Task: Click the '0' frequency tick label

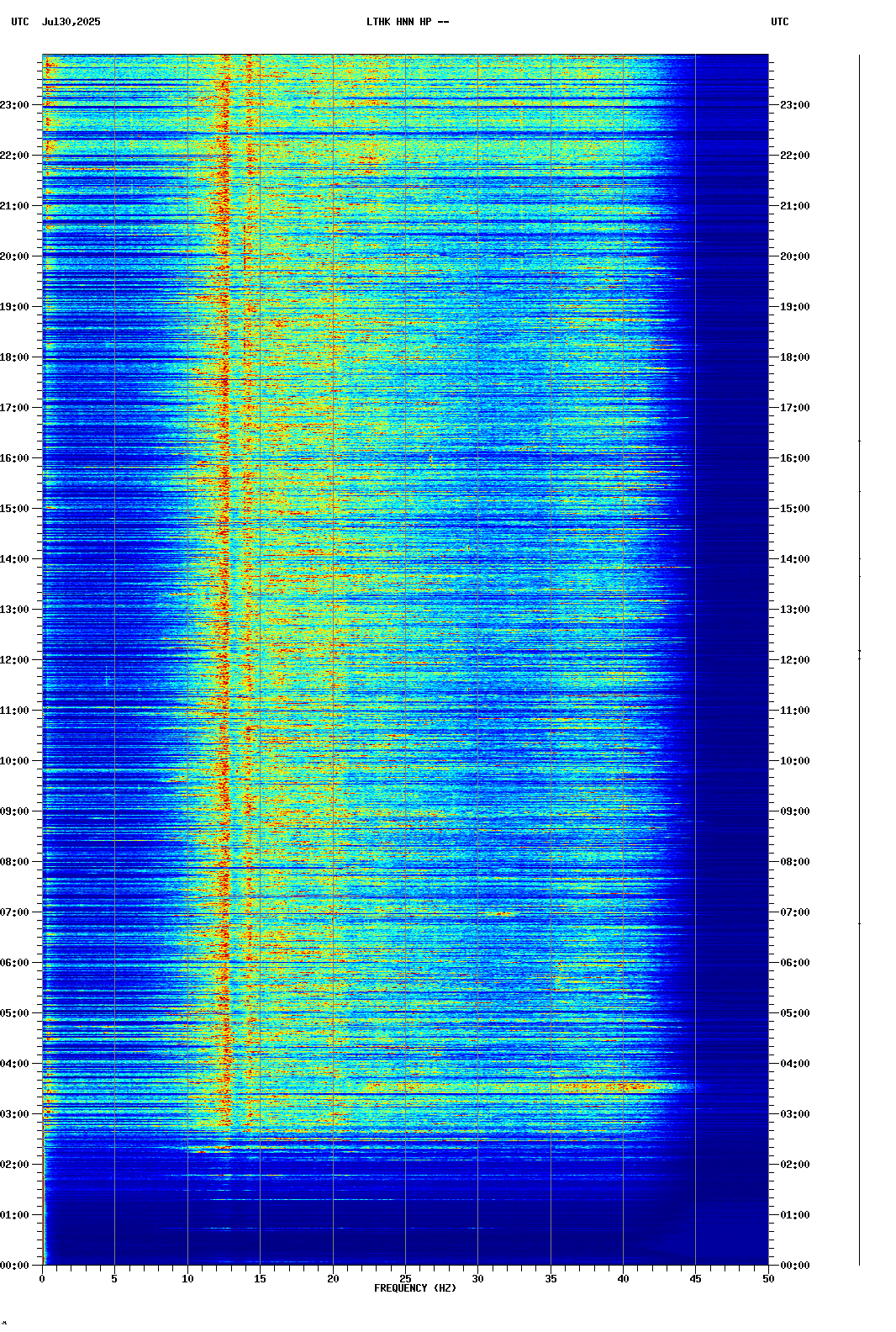Action: coord(42,1279)
